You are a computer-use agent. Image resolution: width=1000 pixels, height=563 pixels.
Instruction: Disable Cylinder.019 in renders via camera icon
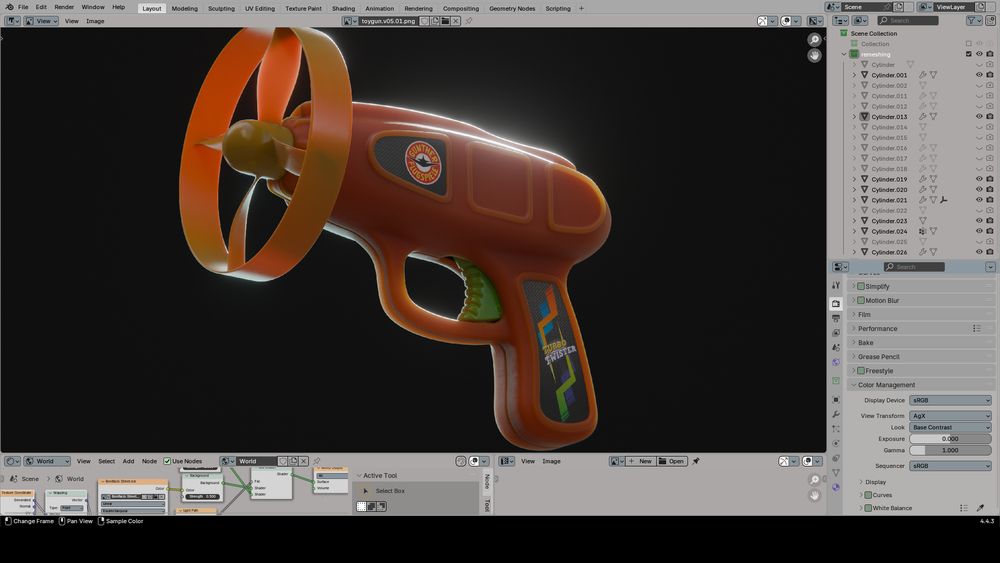(990, 179)
